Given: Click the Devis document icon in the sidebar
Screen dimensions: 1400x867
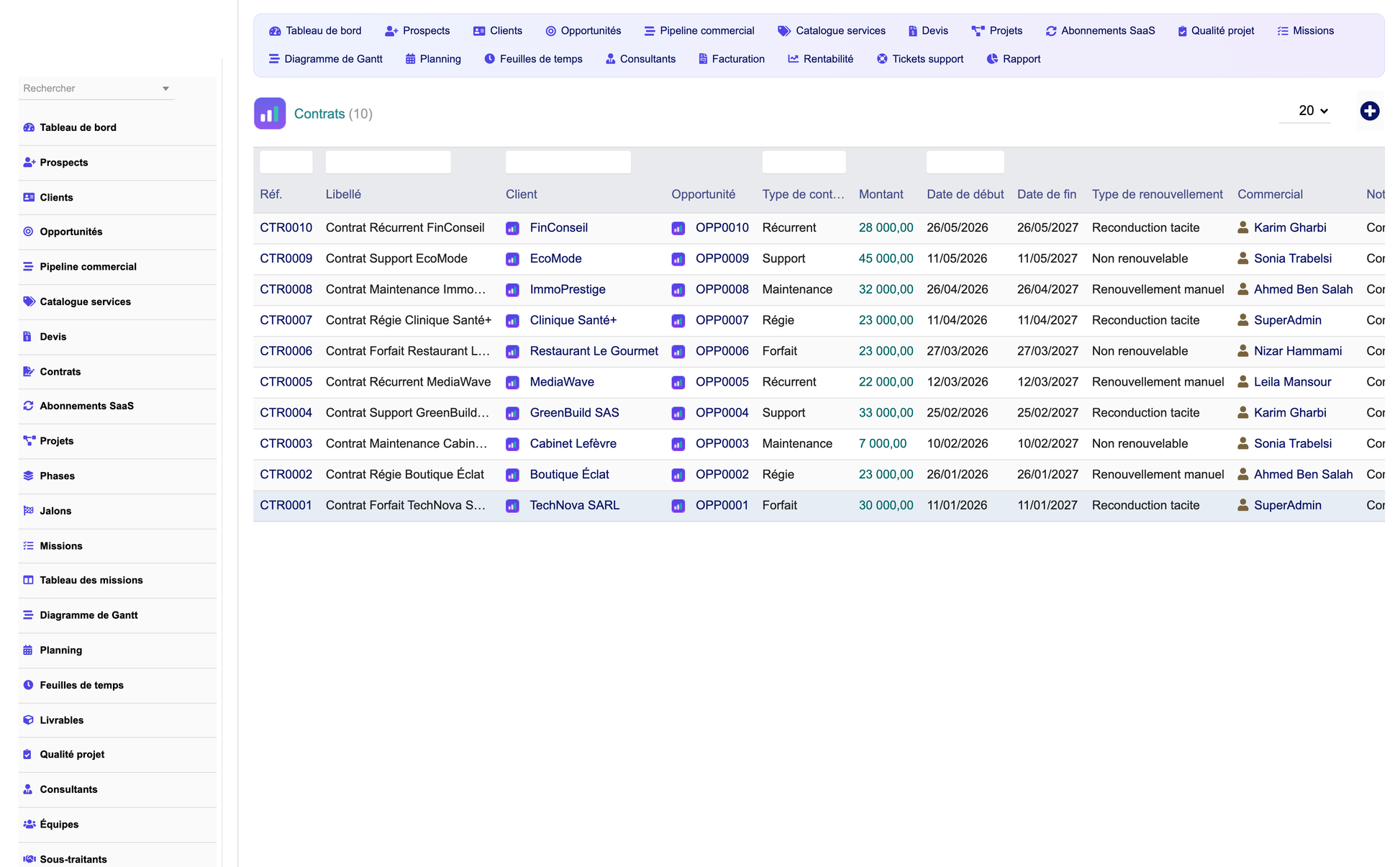Looking at the screenshot, I should coord(27,336).
